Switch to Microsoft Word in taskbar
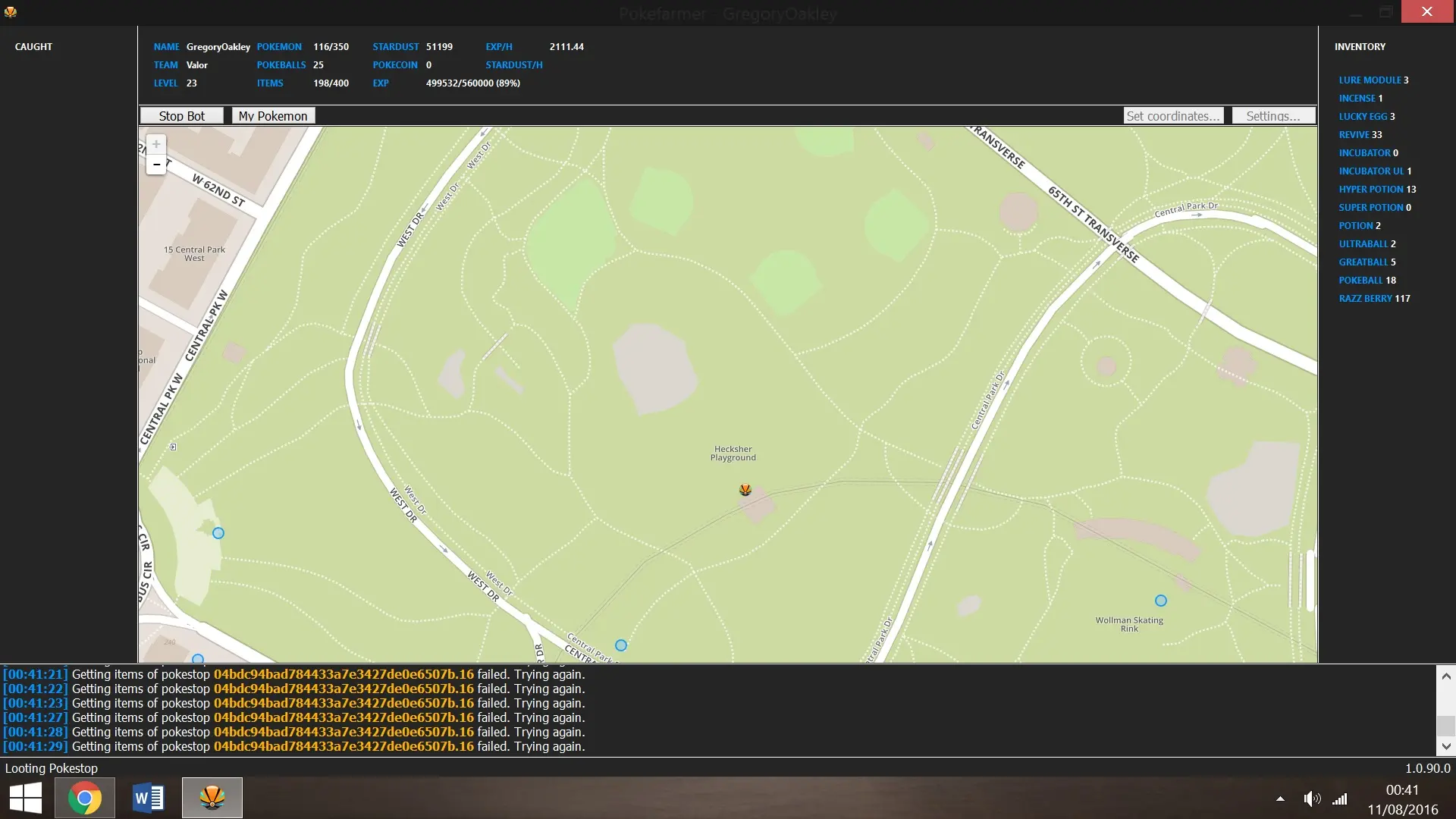Viewport: 1456px width, 819px height. pos(149,798)
